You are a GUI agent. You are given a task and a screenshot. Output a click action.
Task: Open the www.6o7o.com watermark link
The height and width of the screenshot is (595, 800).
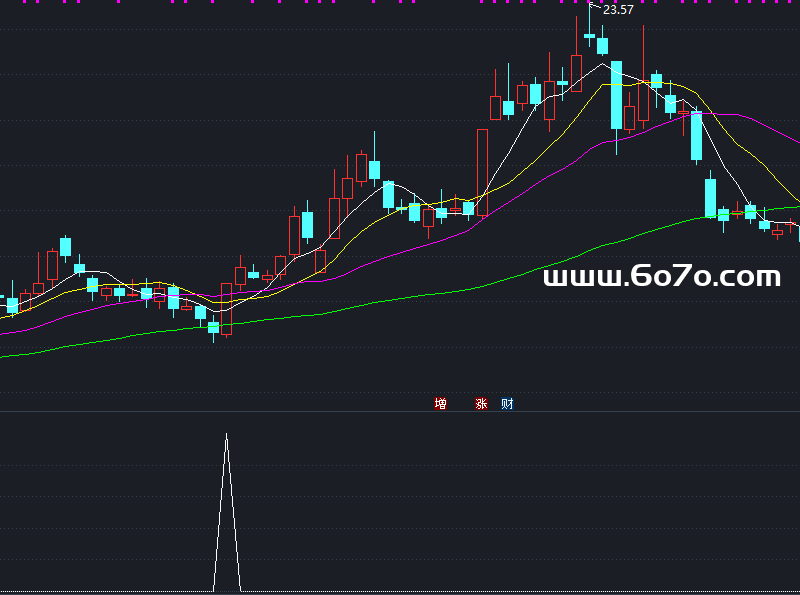point(661,277)
